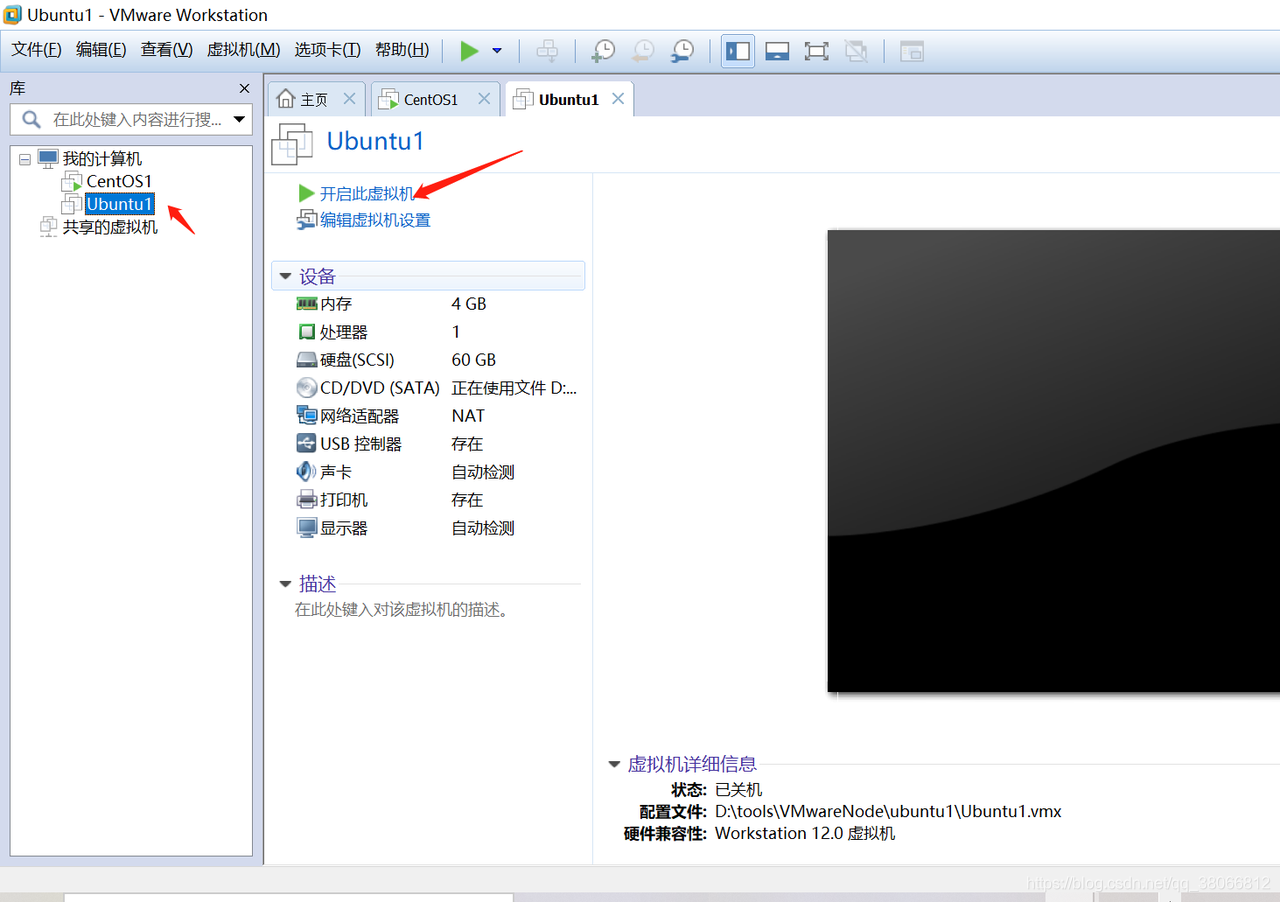Click the revert to snapshot toolbar icon
Image resolution: width=1280 pixels, height=902 pixels.
(643, 51)
